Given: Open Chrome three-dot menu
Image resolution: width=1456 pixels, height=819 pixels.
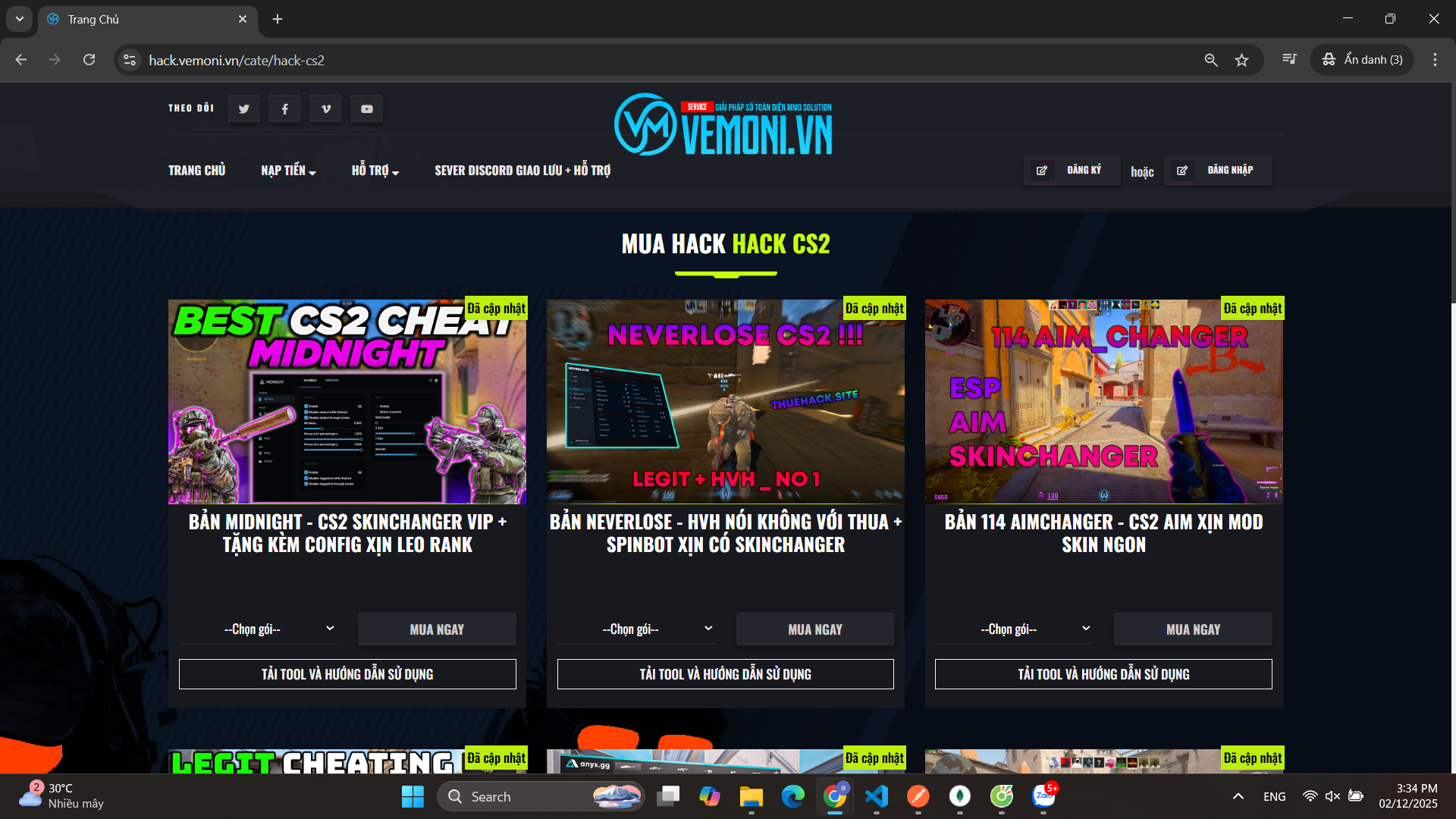Looking at the screenshot, I should click(1435, 60).
